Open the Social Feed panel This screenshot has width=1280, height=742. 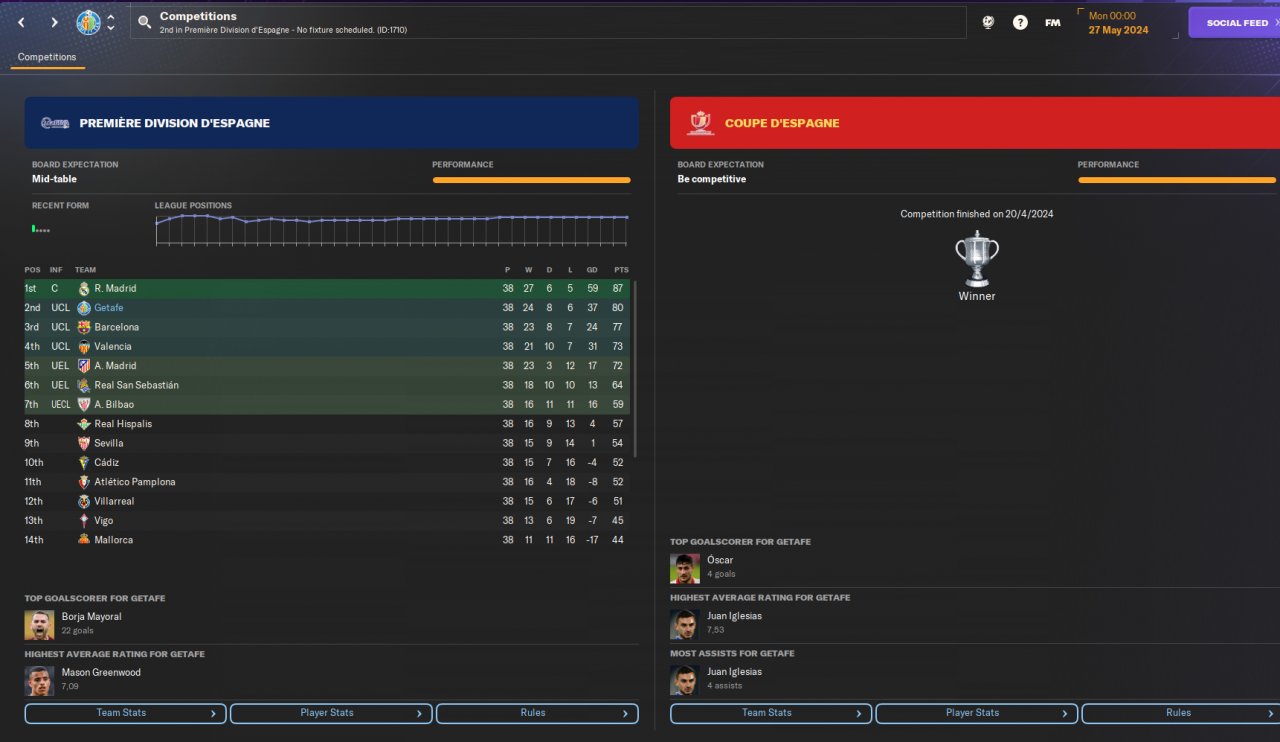click(x=1234, y=23)
